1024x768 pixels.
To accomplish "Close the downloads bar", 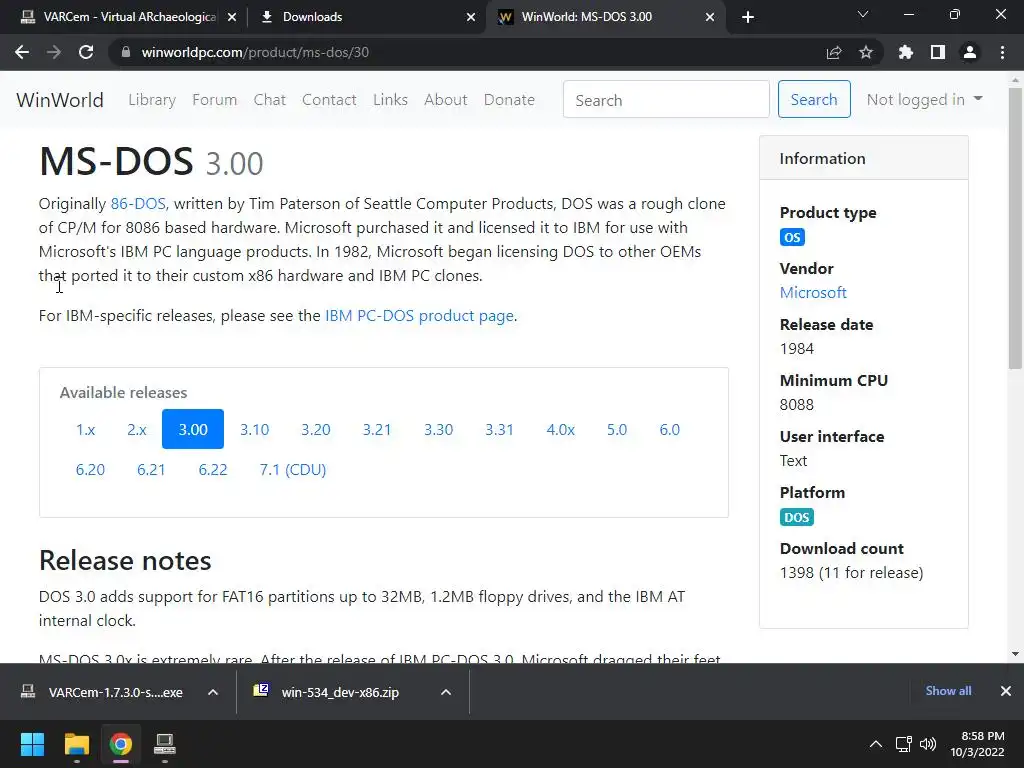I will [1006, 691].
